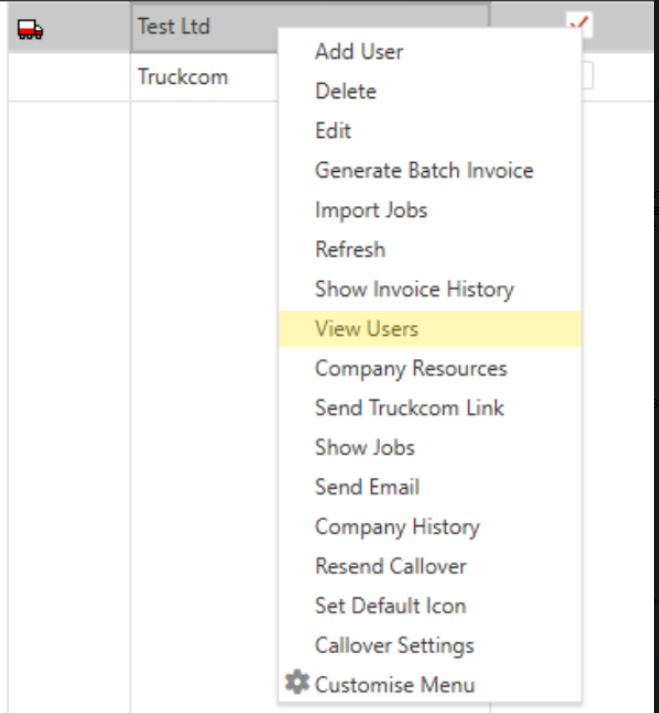Choose Add User from the context menu

pos(359,51)
